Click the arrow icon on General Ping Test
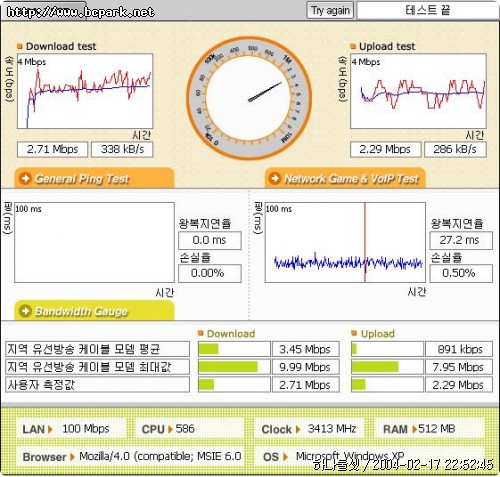Image resolution: width=500 pixels, height=477 pixels. pyautogui.click(x=26, y=178)
